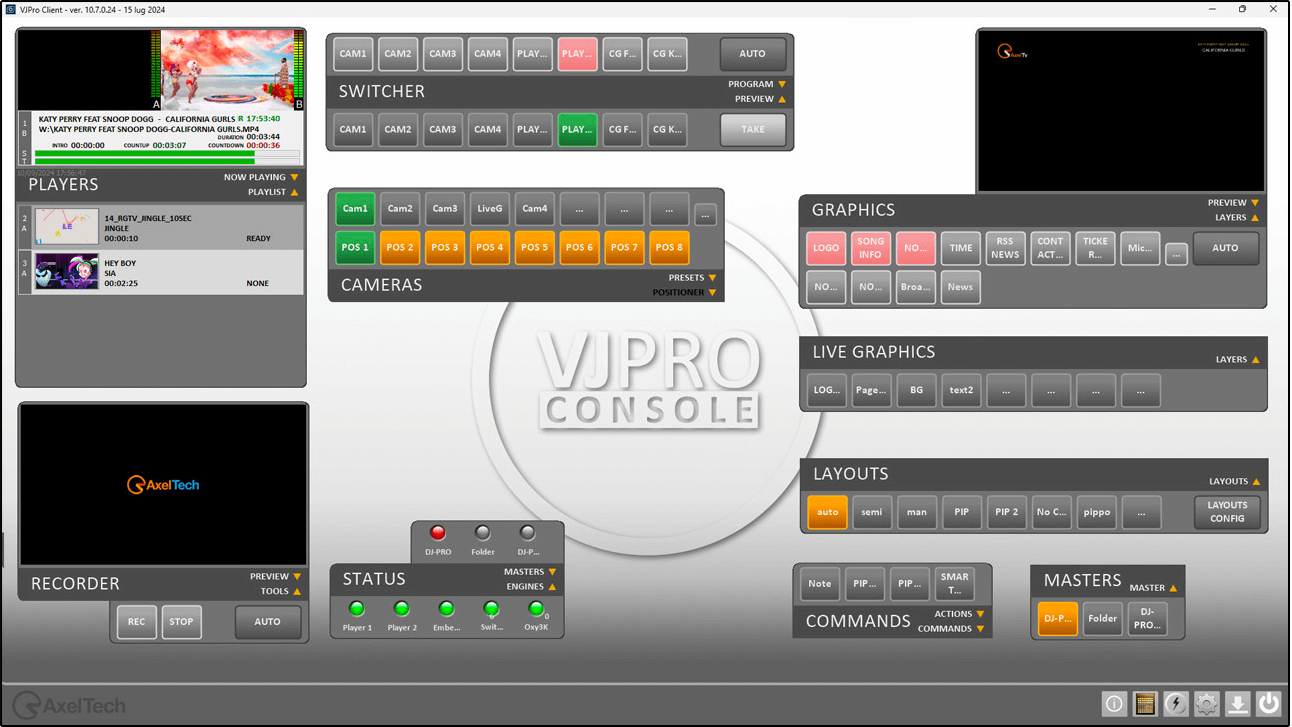Select the PIP layout

(x=961, y=512)
